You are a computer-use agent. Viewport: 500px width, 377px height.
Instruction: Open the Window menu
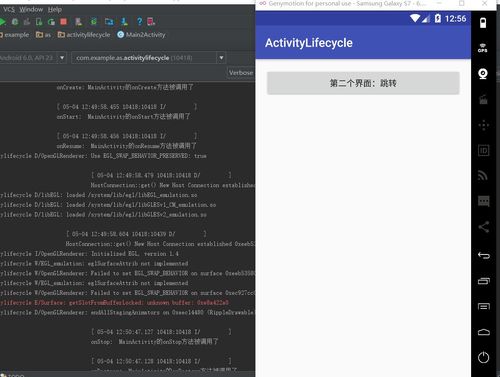(31, 9)
